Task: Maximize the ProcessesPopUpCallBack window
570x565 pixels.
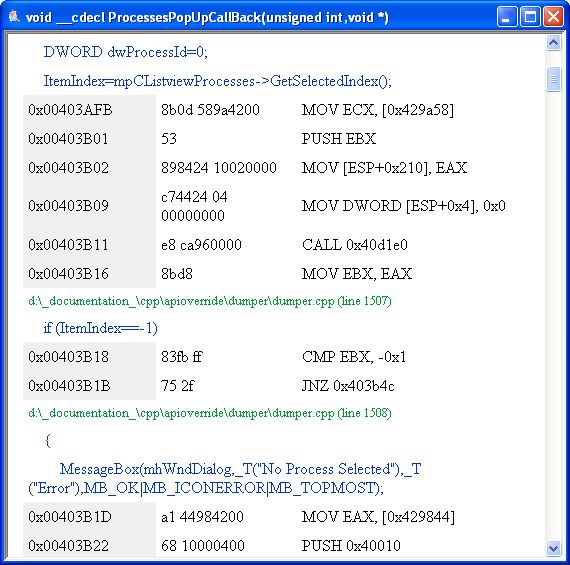Action: pyautogui.click(x=530, y=17)
